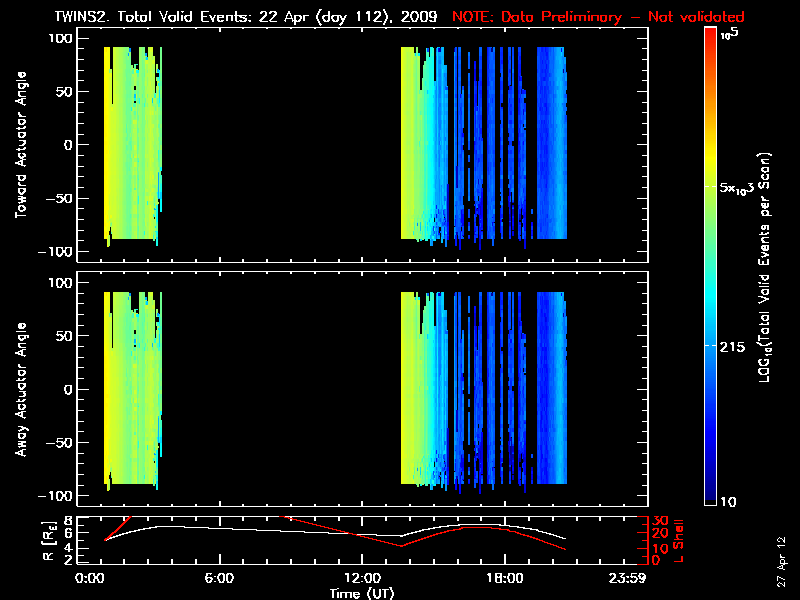800x600 pixels.
Task: Click the rightmost blue block in Away panel
Action: (552, 390)
